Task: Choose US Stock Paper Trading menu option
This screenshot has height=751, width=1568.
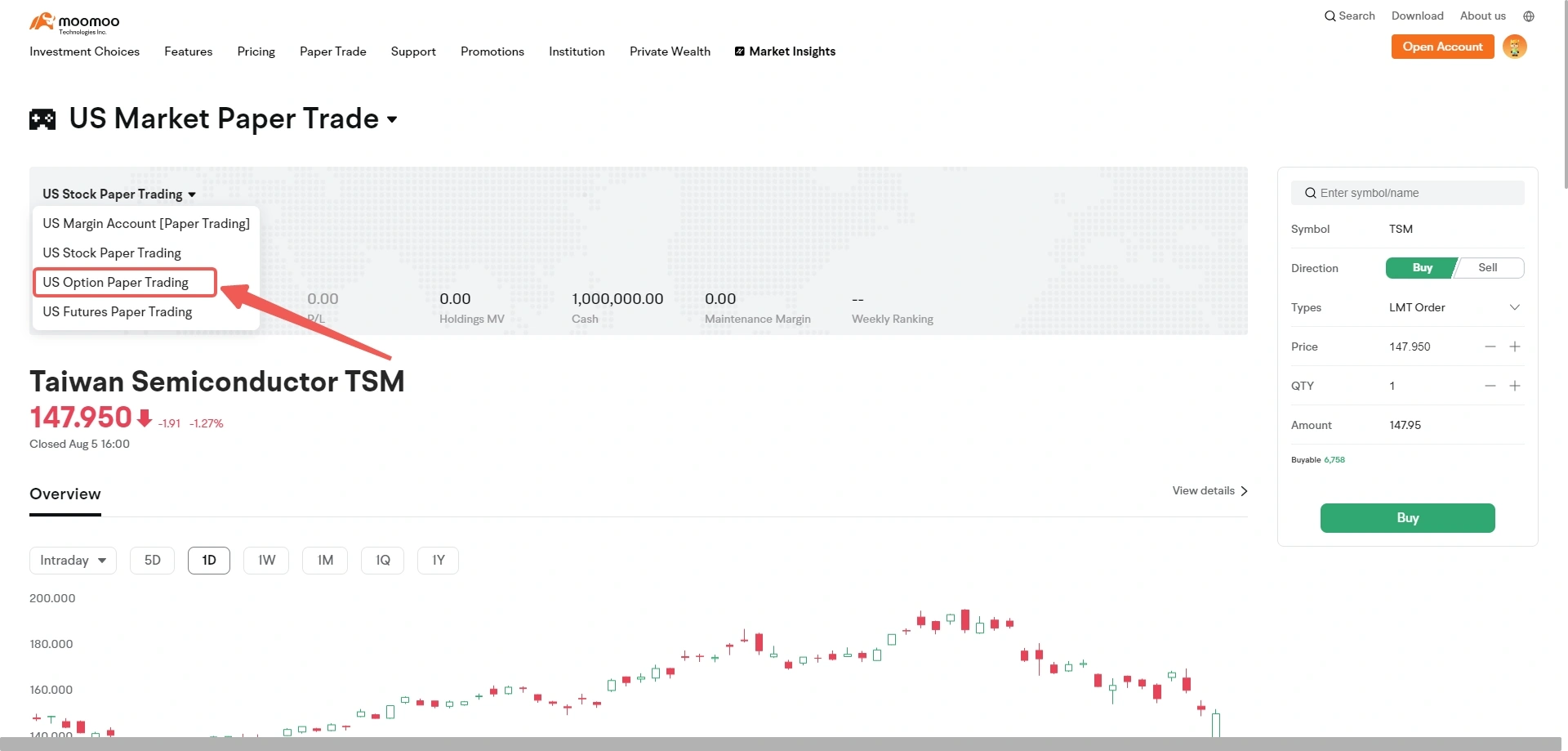Action: [112, 253]
